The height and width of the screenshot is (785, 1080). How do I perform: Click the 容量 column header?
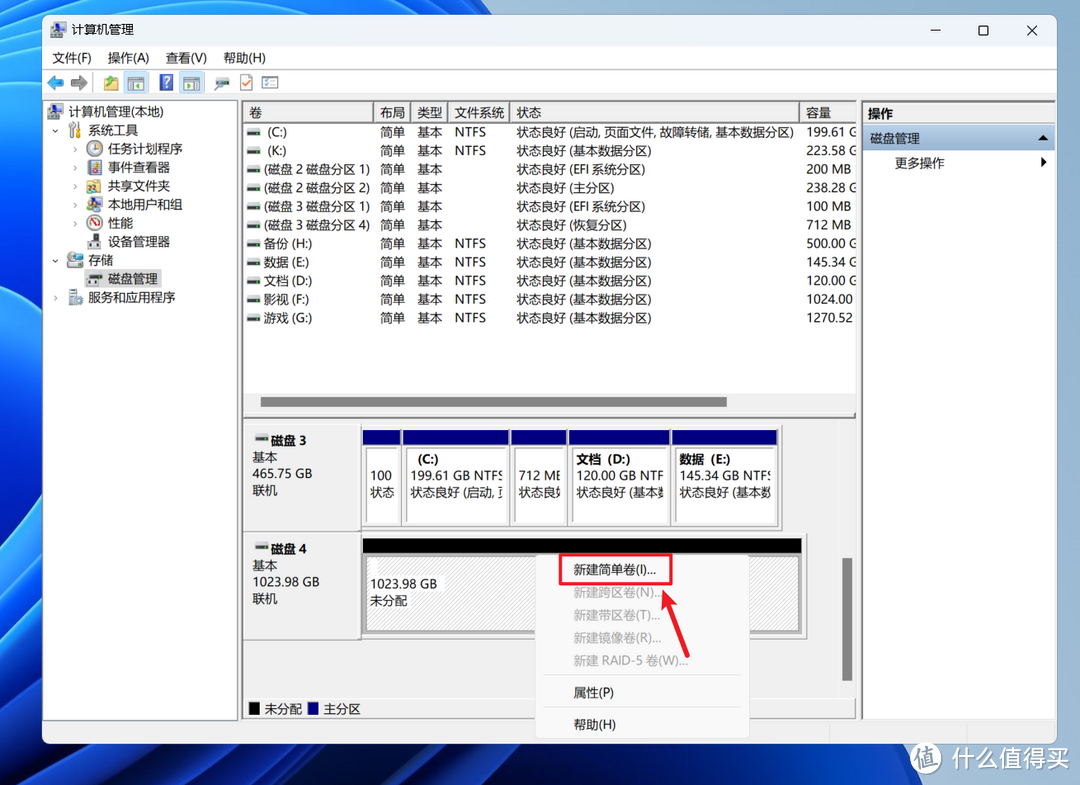pyautogui.click(x=826, y=113)
